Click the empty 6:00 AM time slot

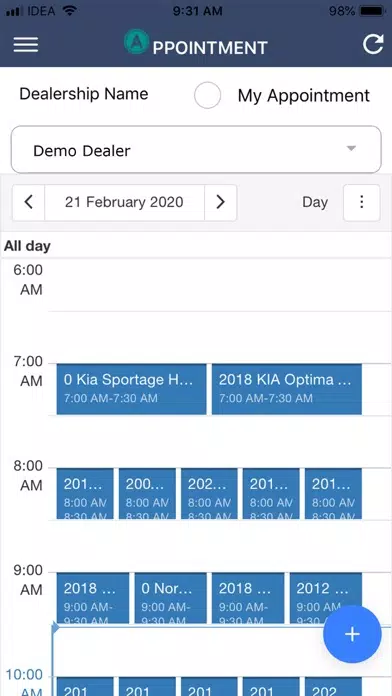pos(219,285)
